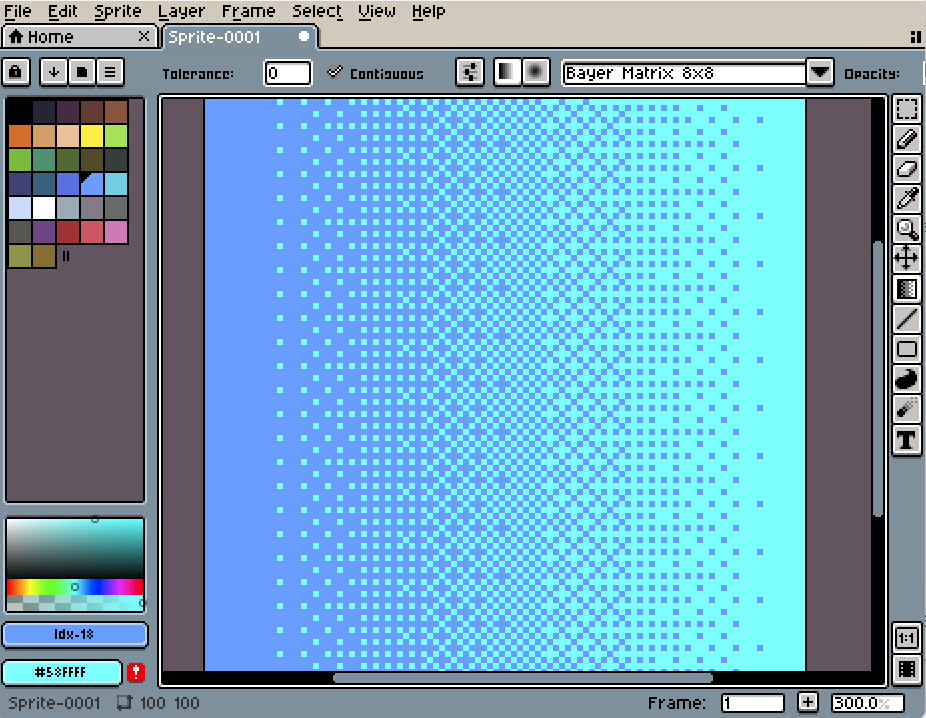Select the Pencil tool
This screenshot has width=926, height=718.
tap(906, 139)
